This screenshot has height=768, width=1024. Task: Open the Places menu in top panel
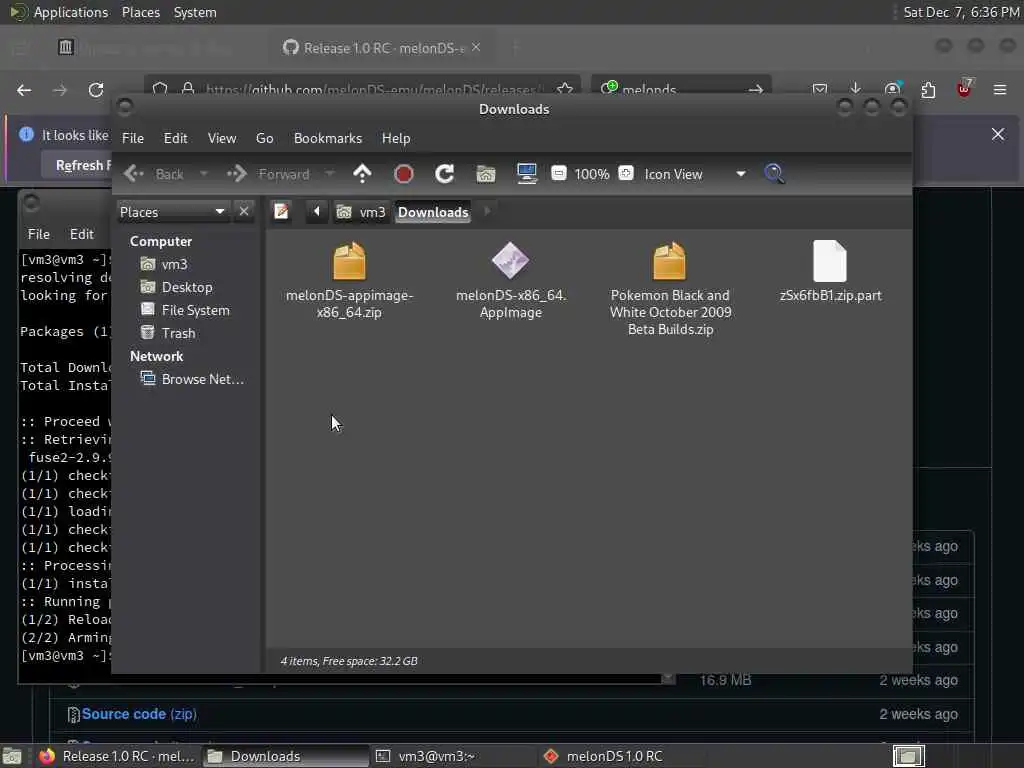[141, 12]
